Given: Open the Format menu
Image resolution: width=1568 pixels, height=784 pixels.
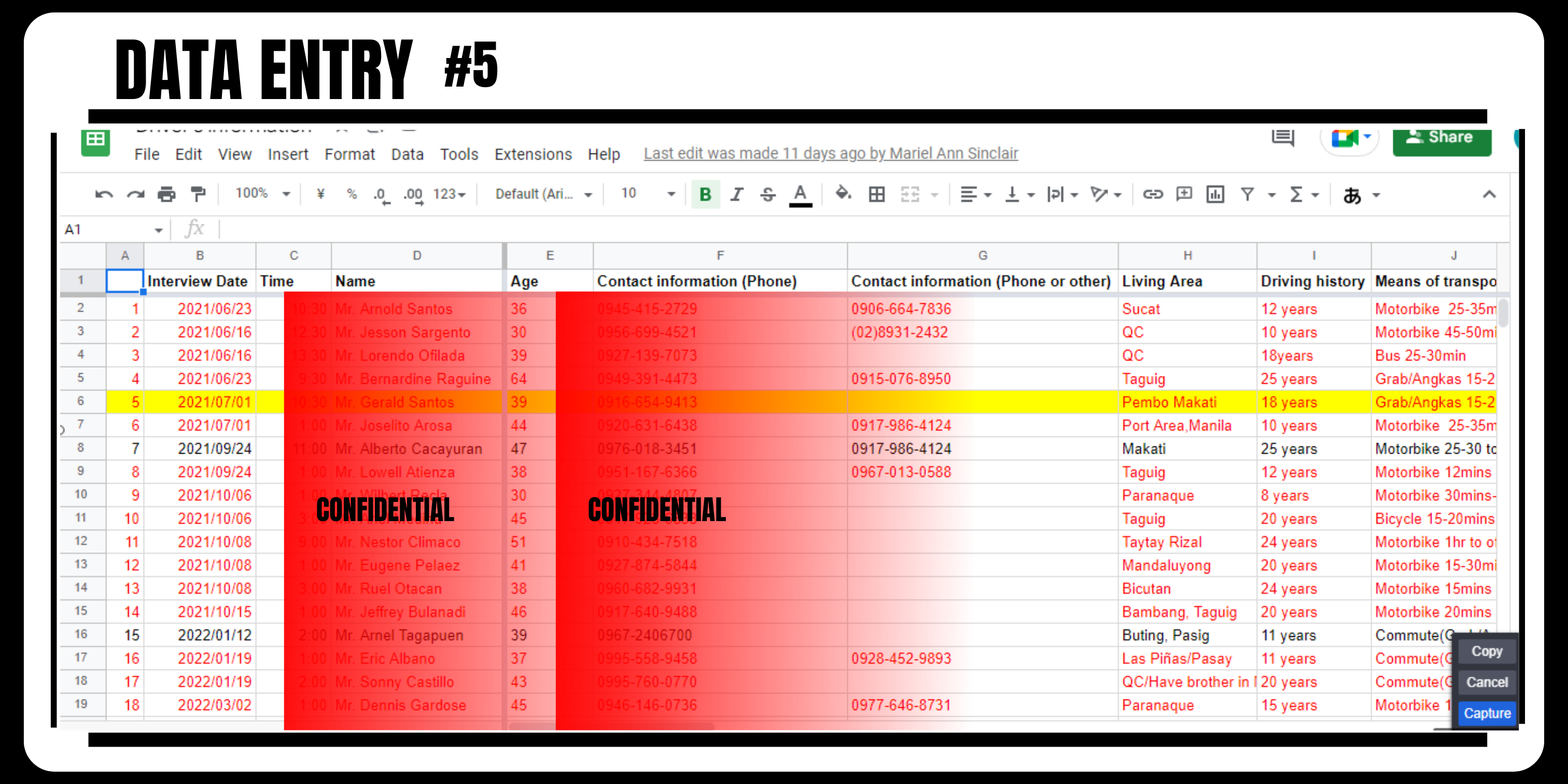Looking at the screenshot, I should tap(349, 155).
